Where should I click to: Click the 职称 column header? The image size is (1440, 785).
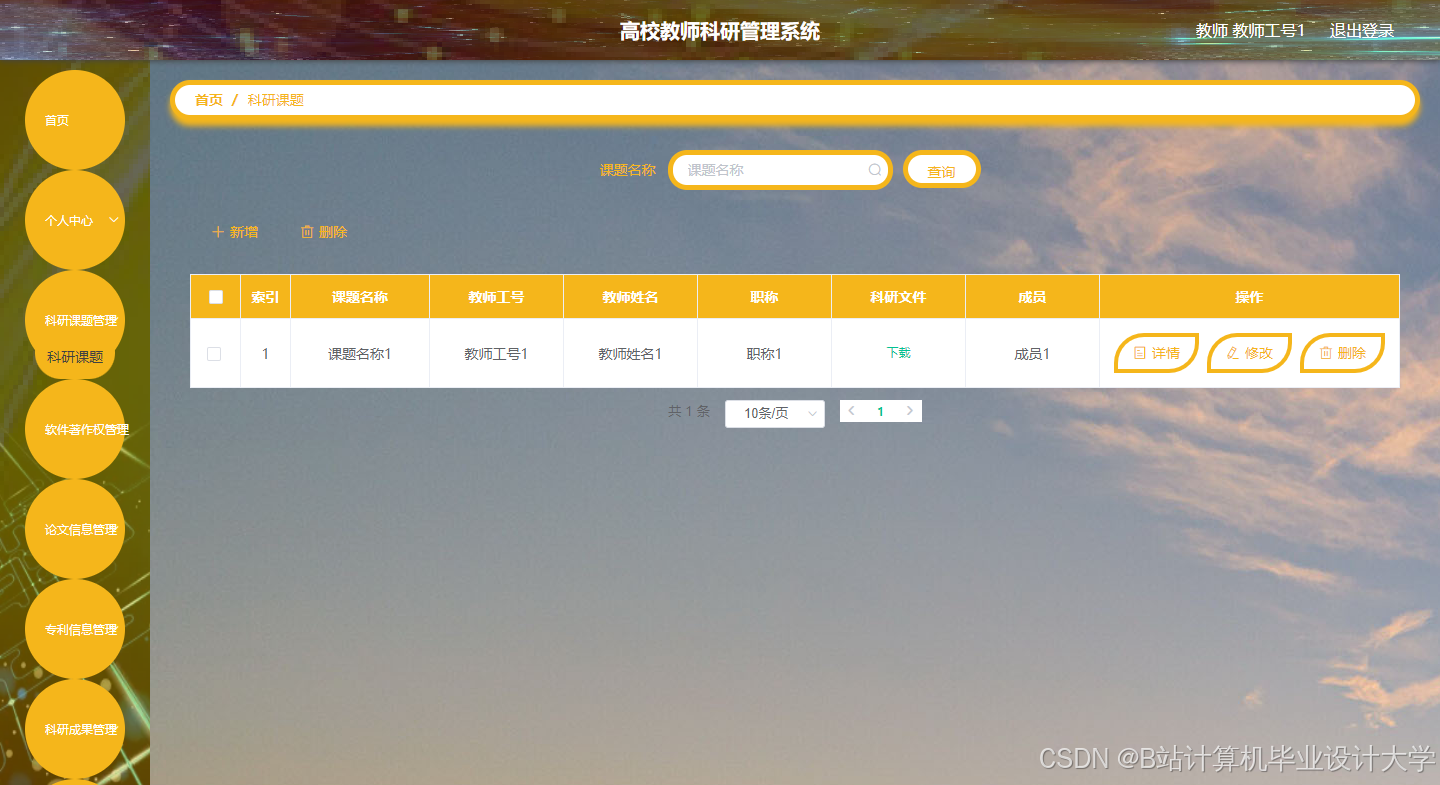764,297
